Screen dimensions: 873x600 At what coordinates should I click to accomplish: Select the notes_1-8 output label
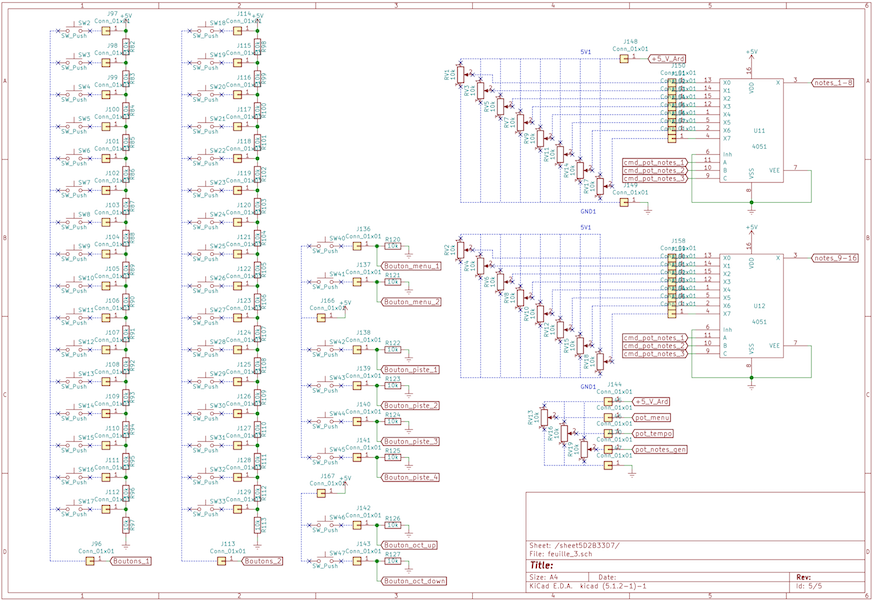(833, 82)
